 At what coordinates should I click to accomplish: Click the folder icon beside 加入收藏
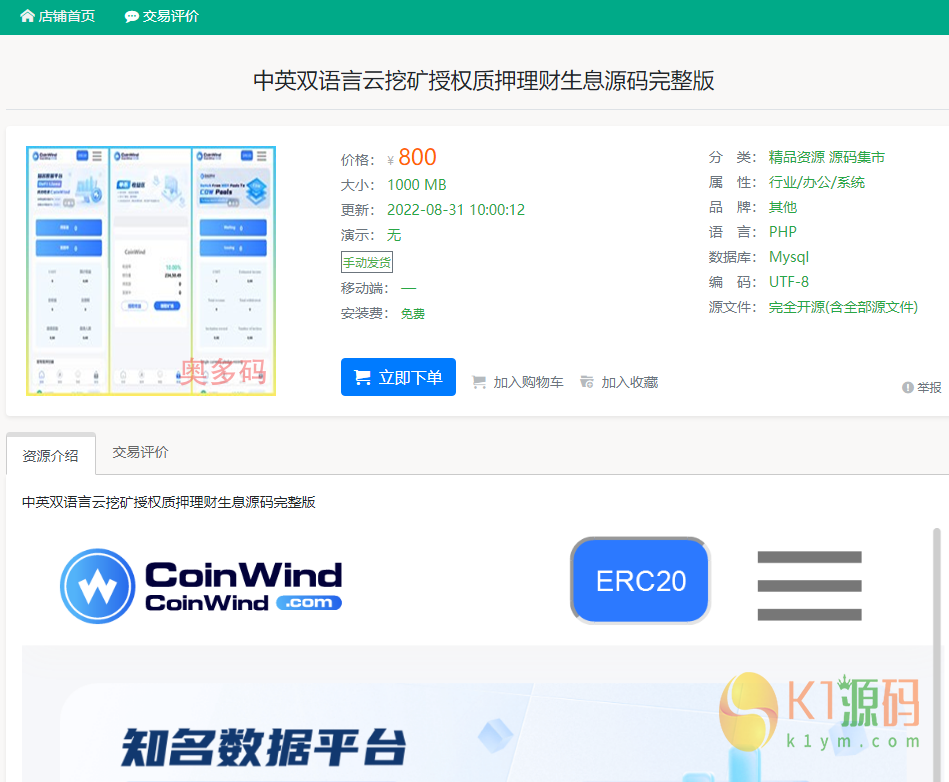point(586,382)
